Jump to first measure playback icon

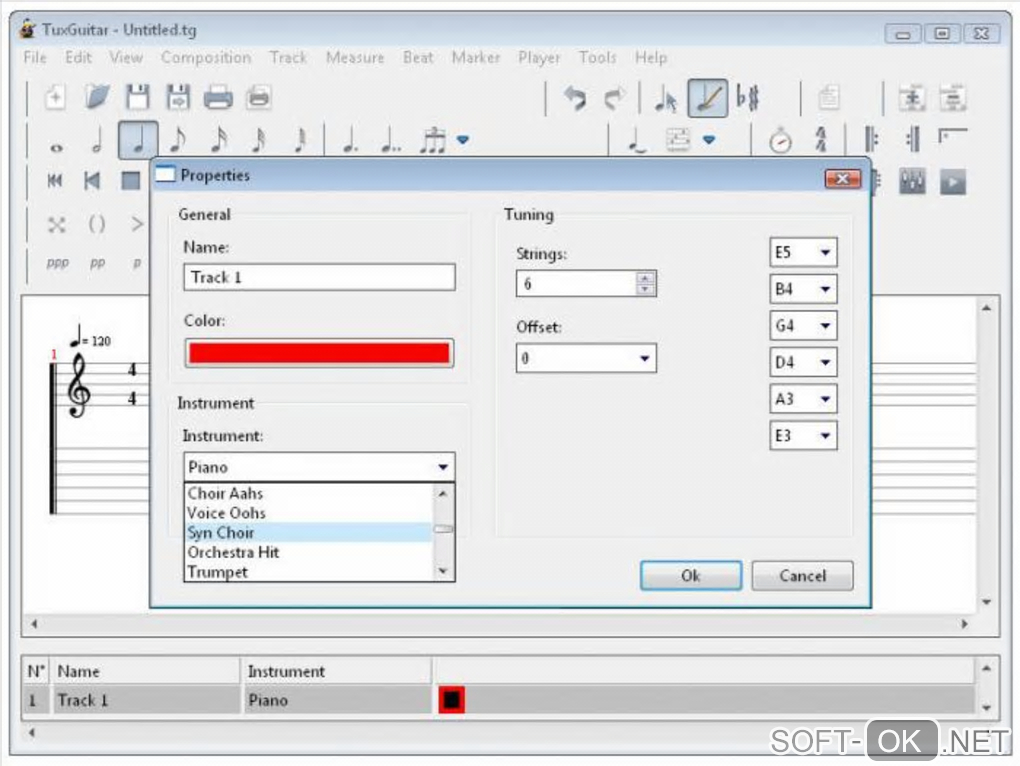click(x=55, y=181)
